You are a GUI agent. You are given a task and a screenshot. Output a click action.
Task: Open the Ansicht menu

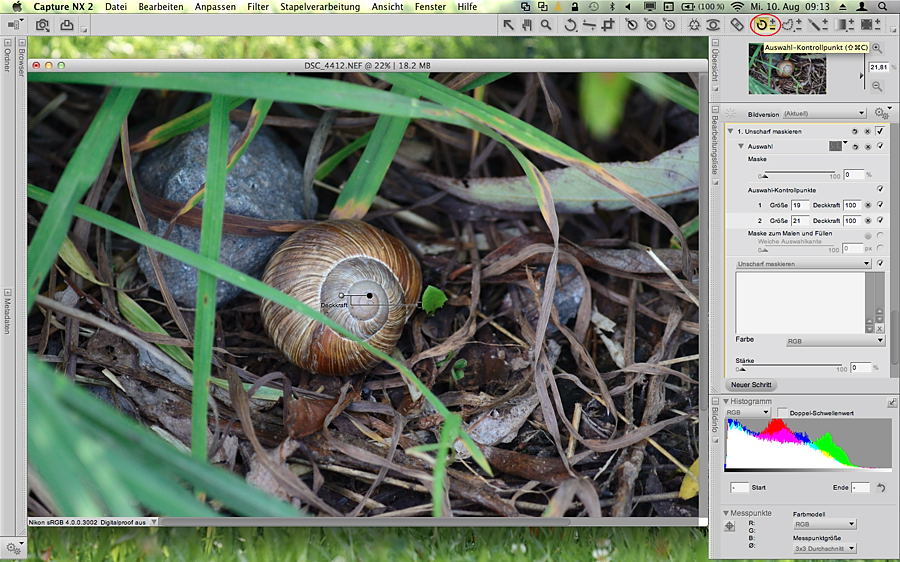point(387,7)
